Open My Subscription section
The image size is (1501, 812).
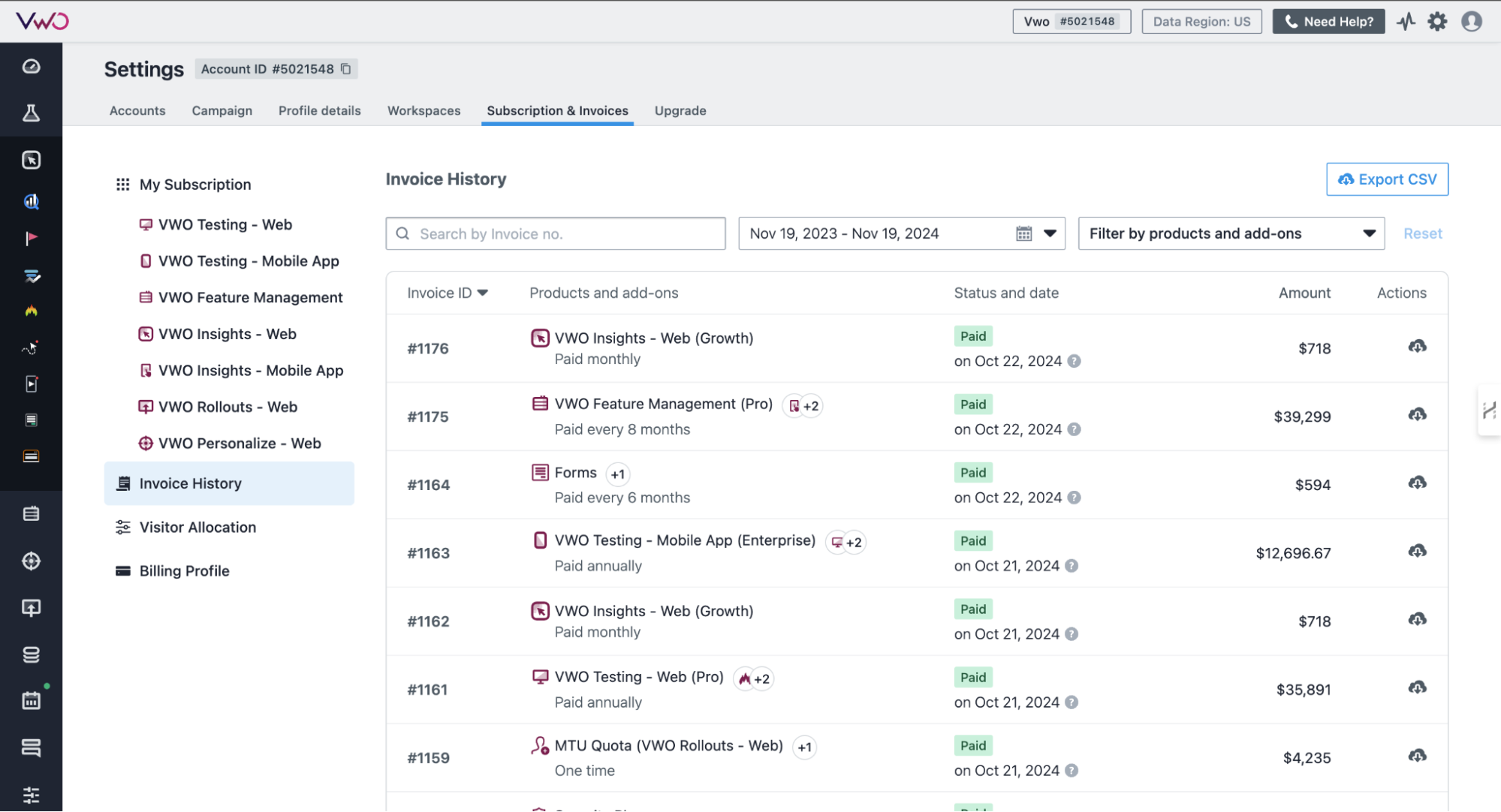[195, 185]
